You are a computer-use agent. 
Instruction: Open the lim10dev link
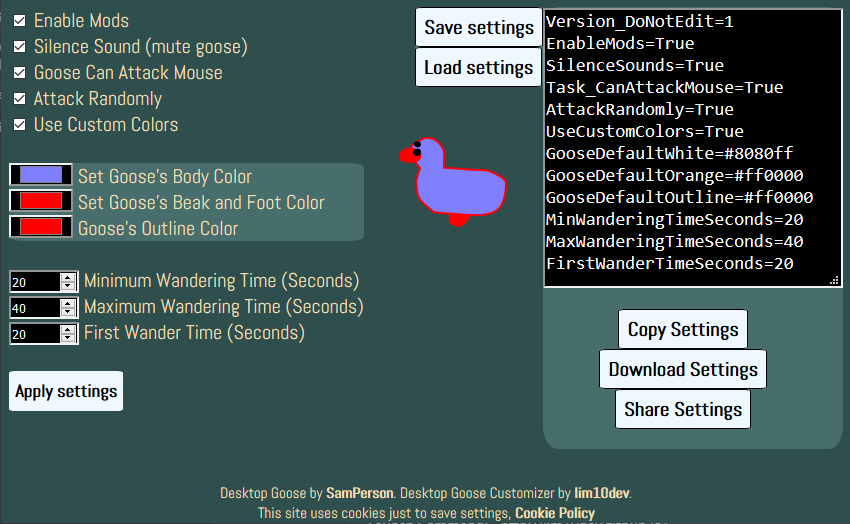[602, 493]
